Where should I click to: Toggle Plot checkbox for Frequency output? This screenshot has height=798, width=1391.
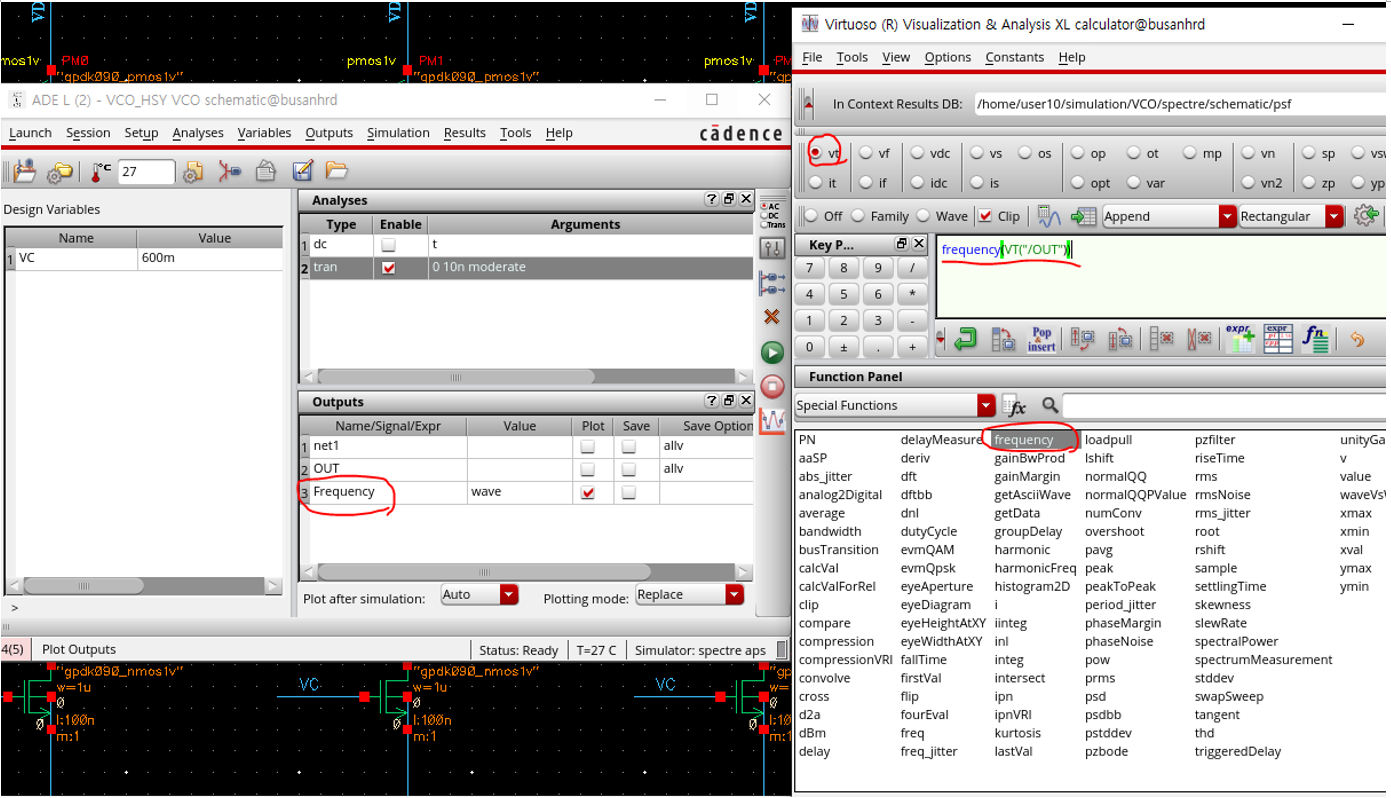(x=588, y=492)
